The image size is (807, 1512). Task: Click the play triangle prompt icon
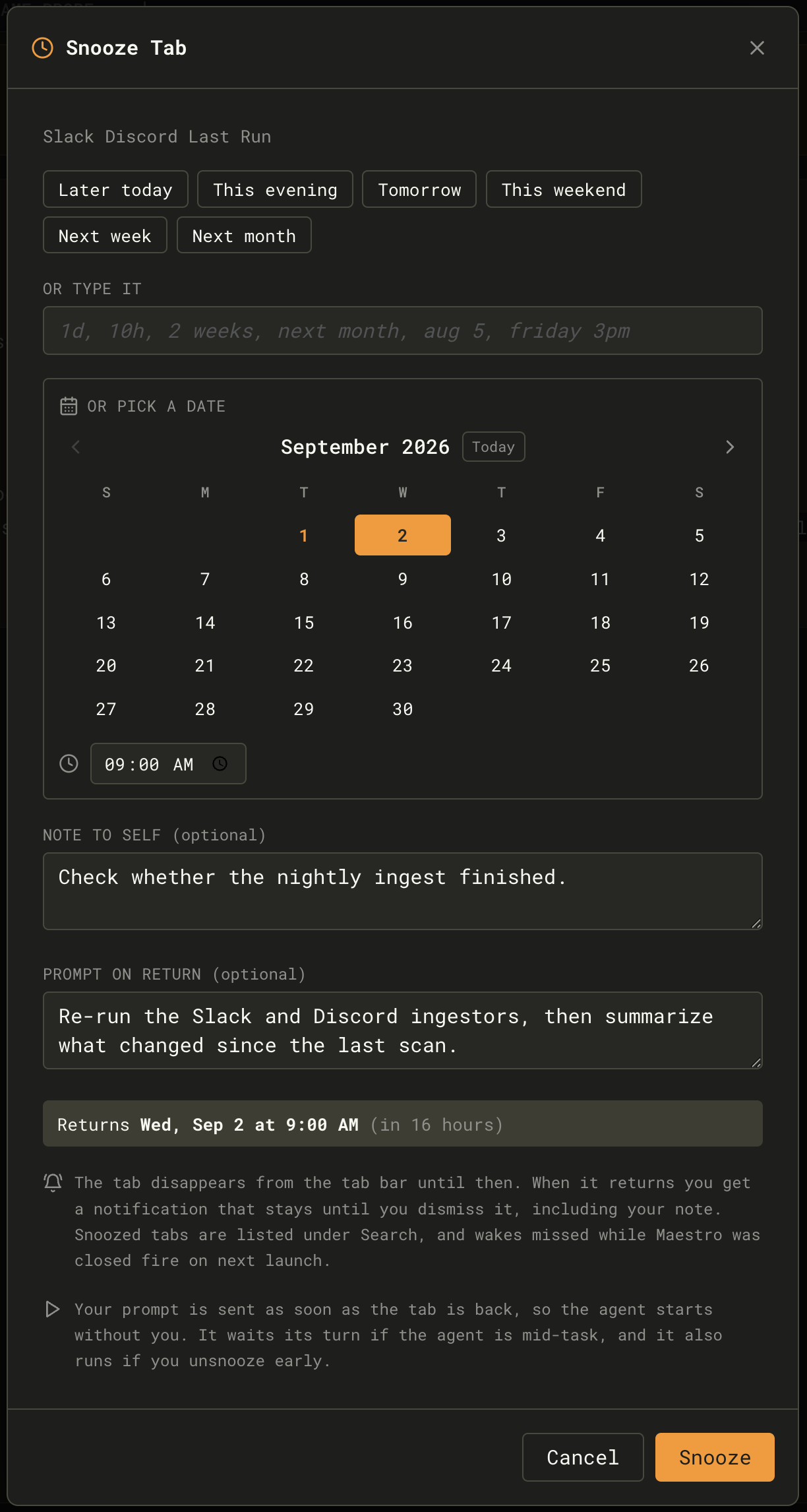tap(53, 1309)
